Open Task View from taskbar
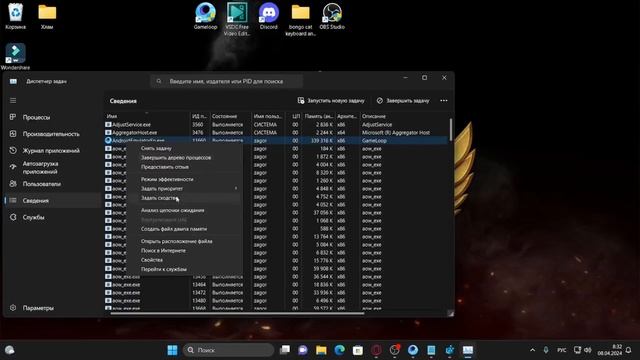The image size is (640, 360). coord(284,350)
